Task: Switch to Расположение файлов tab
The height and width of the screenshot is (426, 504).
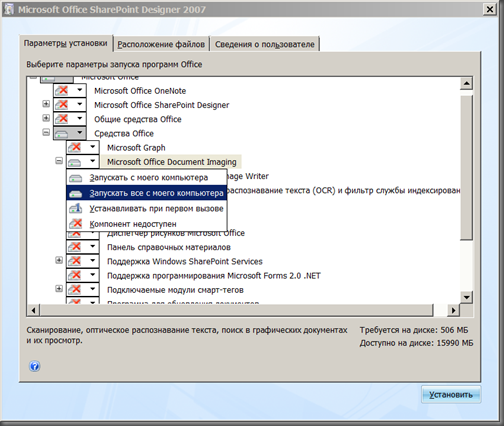Action: point(161,44)
